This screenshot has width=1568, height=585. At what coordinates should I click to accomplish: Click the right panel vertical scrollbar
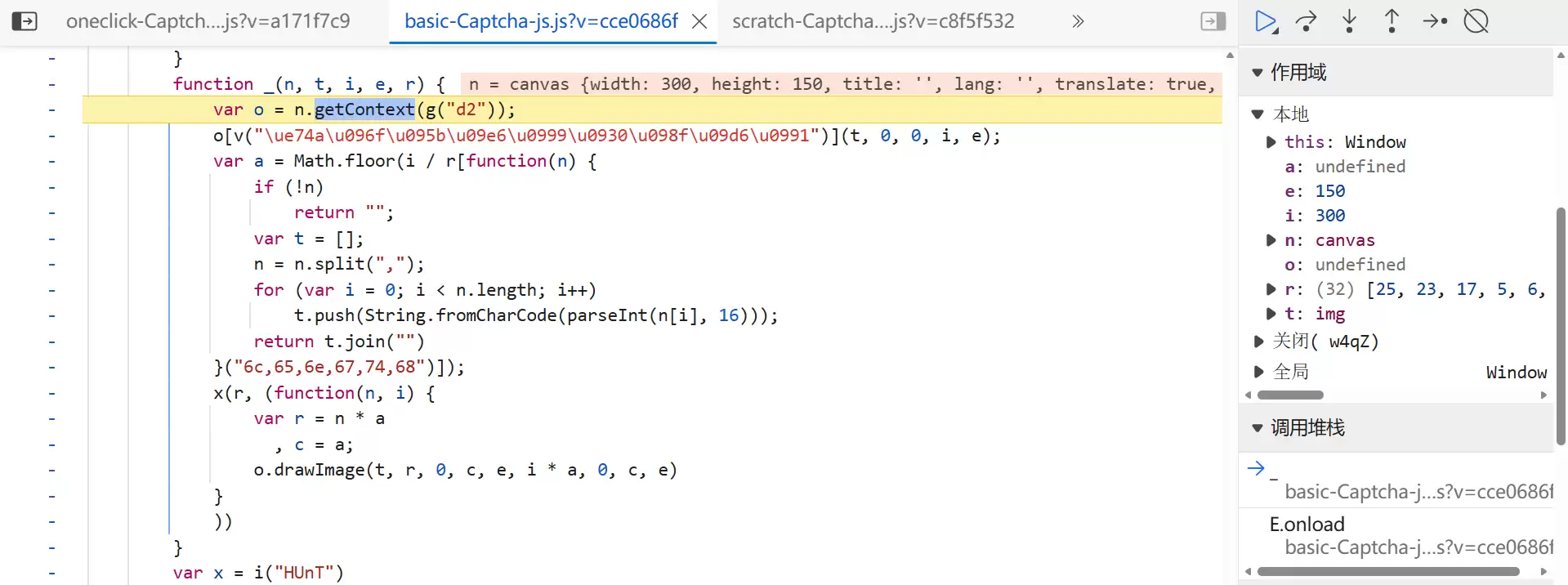(1561, 326)
